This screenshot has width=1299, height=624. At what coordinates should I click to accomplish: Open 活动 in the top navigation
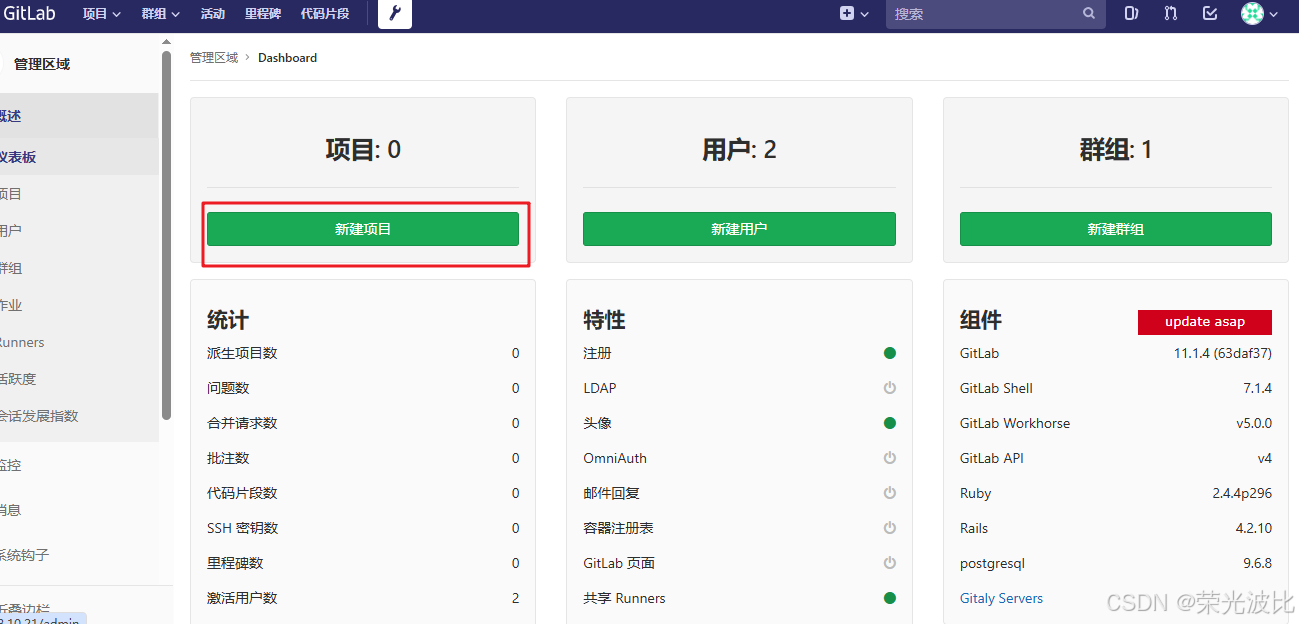point(212,14)
